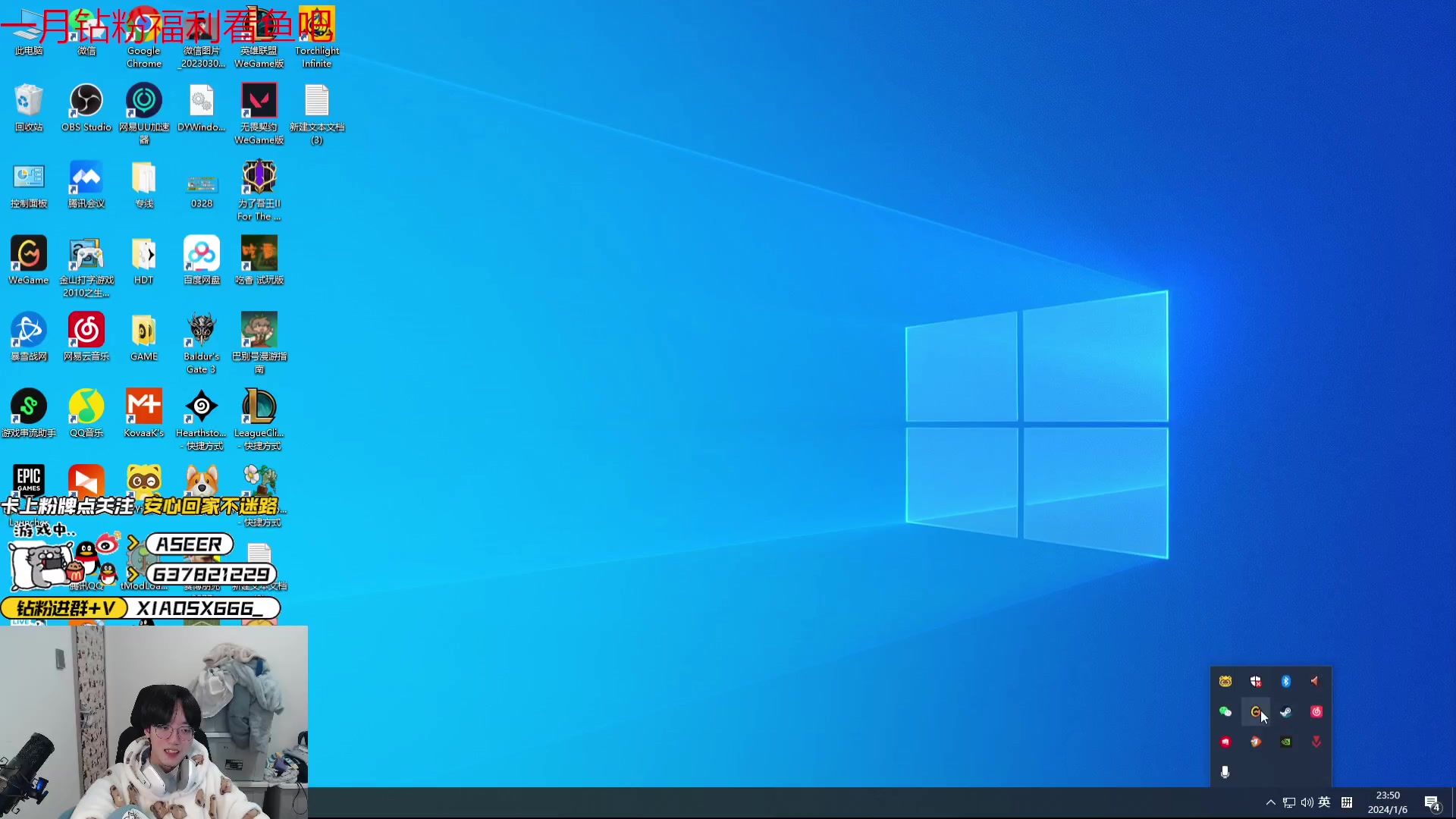The image size is (1456, 819).
Task: Toggle the 英 input language indicator
Action: point(1324,802)
